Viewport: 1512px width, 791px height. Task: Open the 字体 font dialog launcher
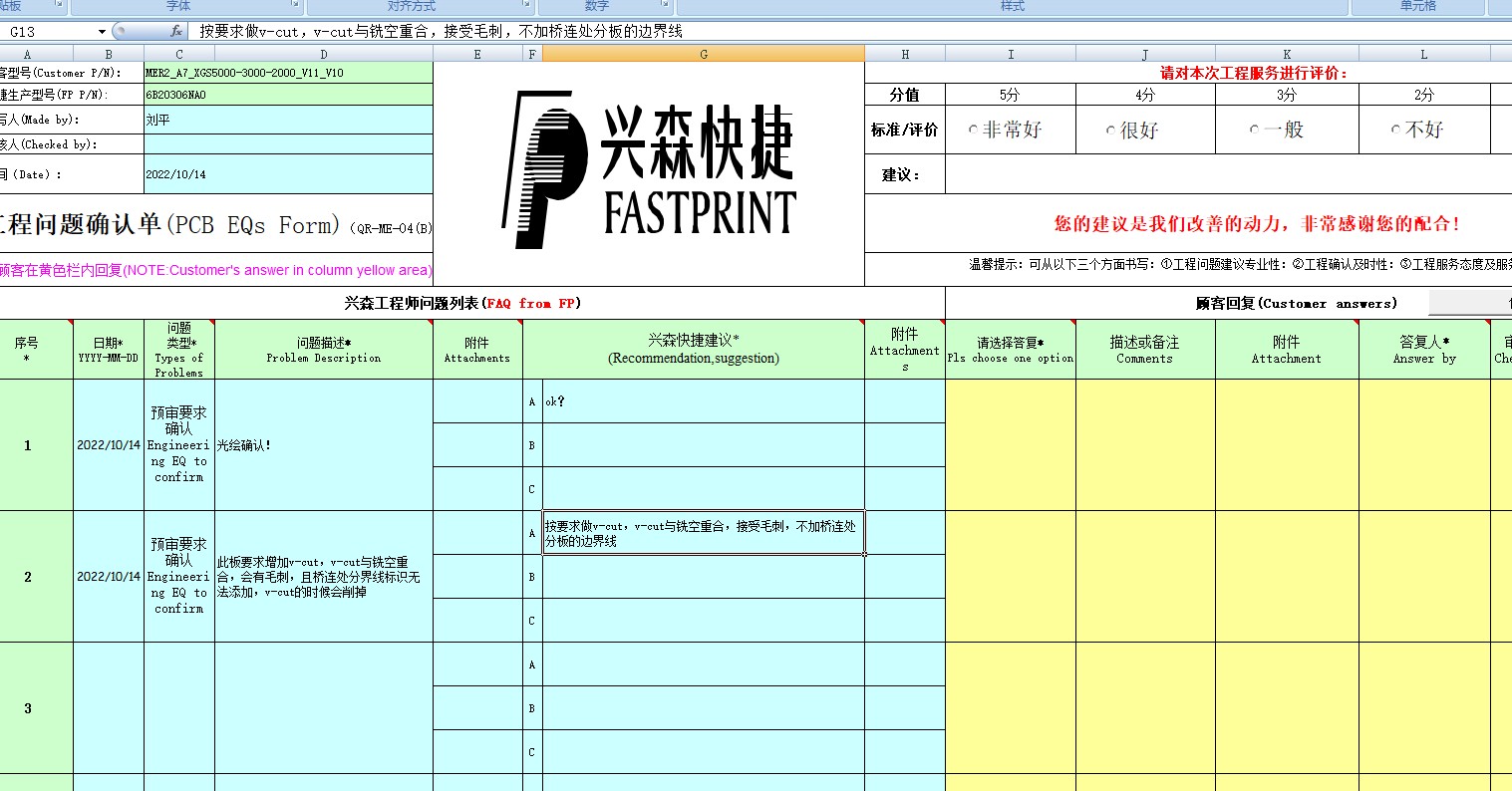[x=296, y=5]
